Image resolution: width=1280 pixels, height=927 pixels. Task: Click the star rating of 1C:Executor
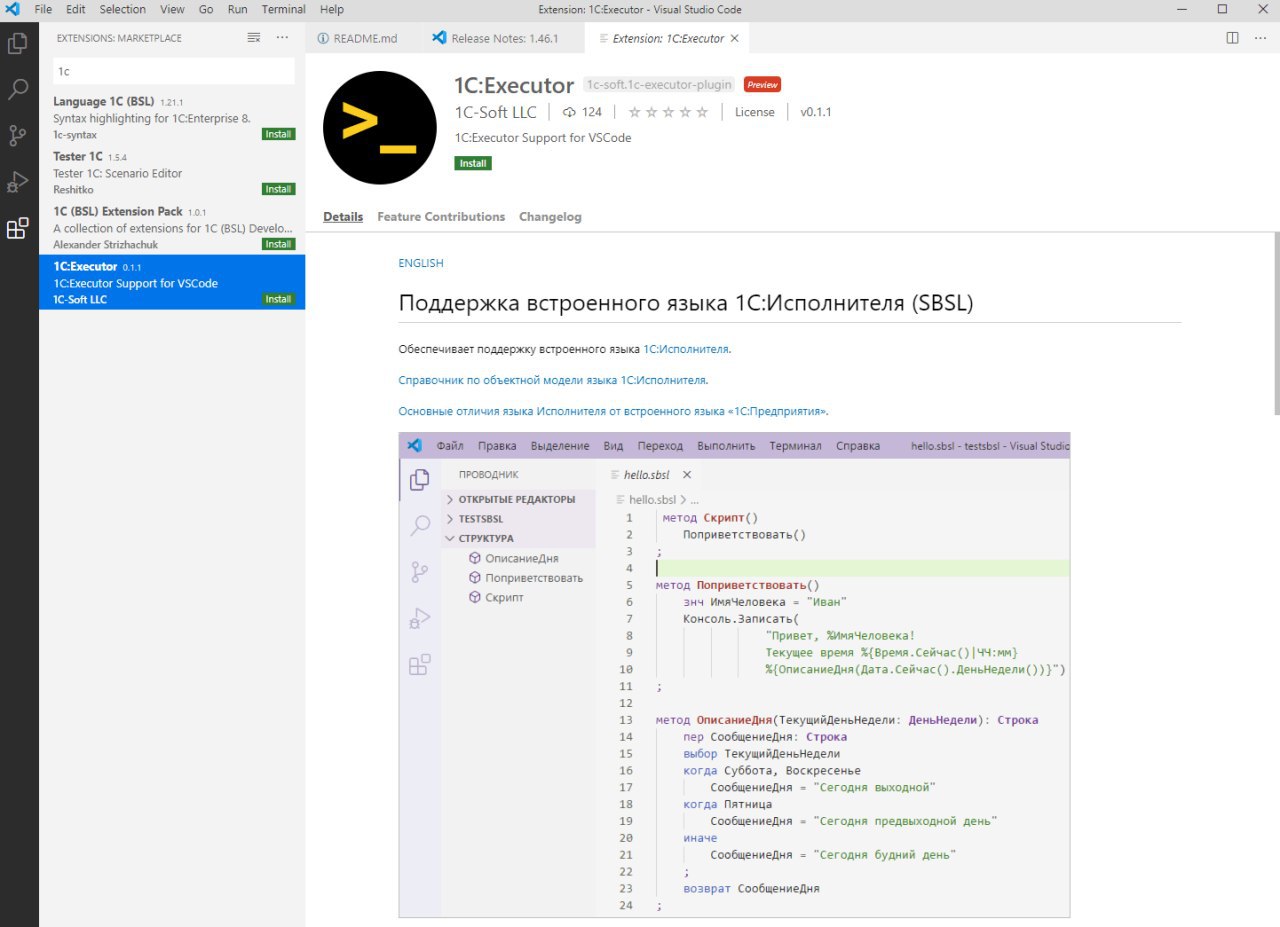tap(669, 112)
